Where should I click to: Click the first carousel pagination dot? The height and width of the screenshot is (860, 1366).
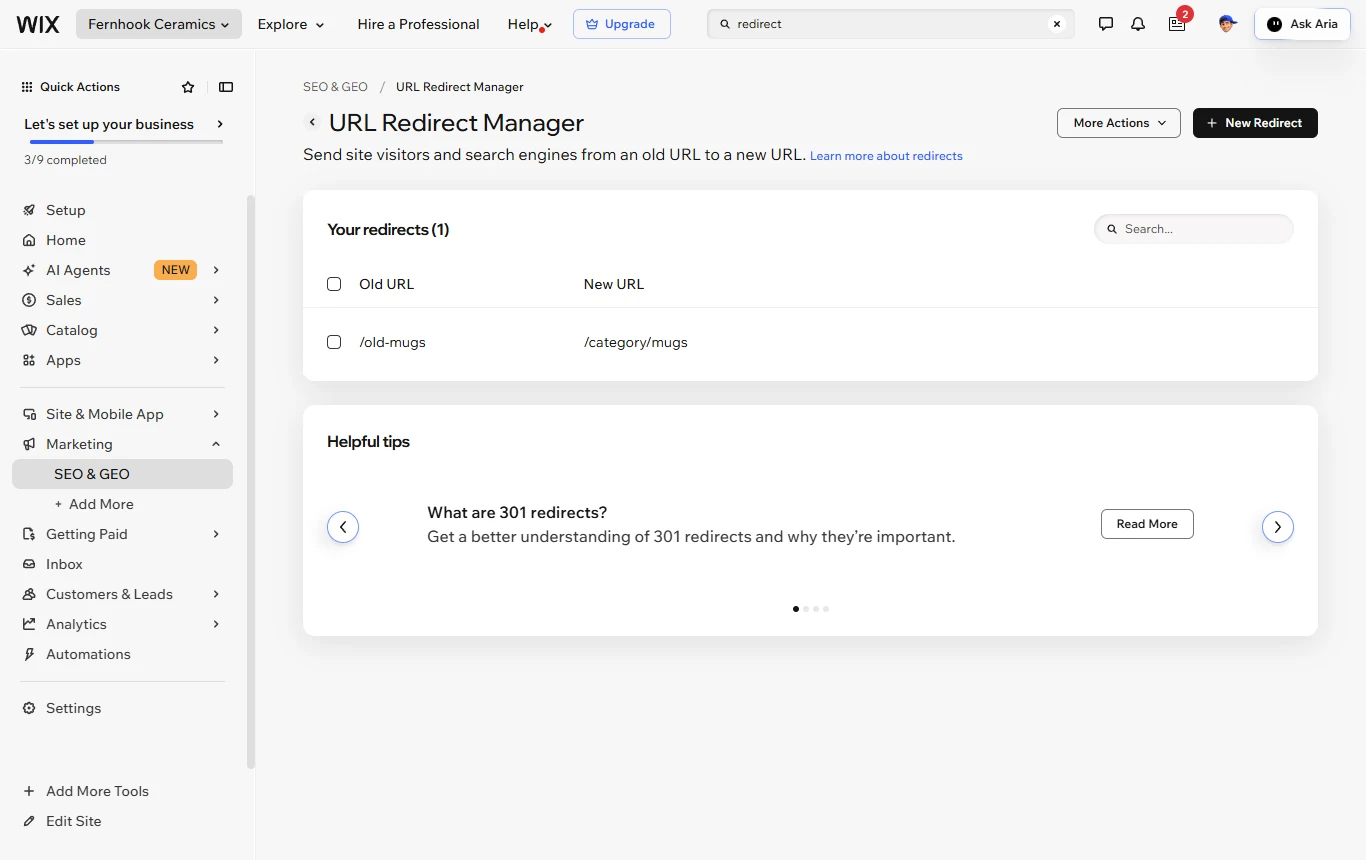pyautogui.click(x=796, y=609)
